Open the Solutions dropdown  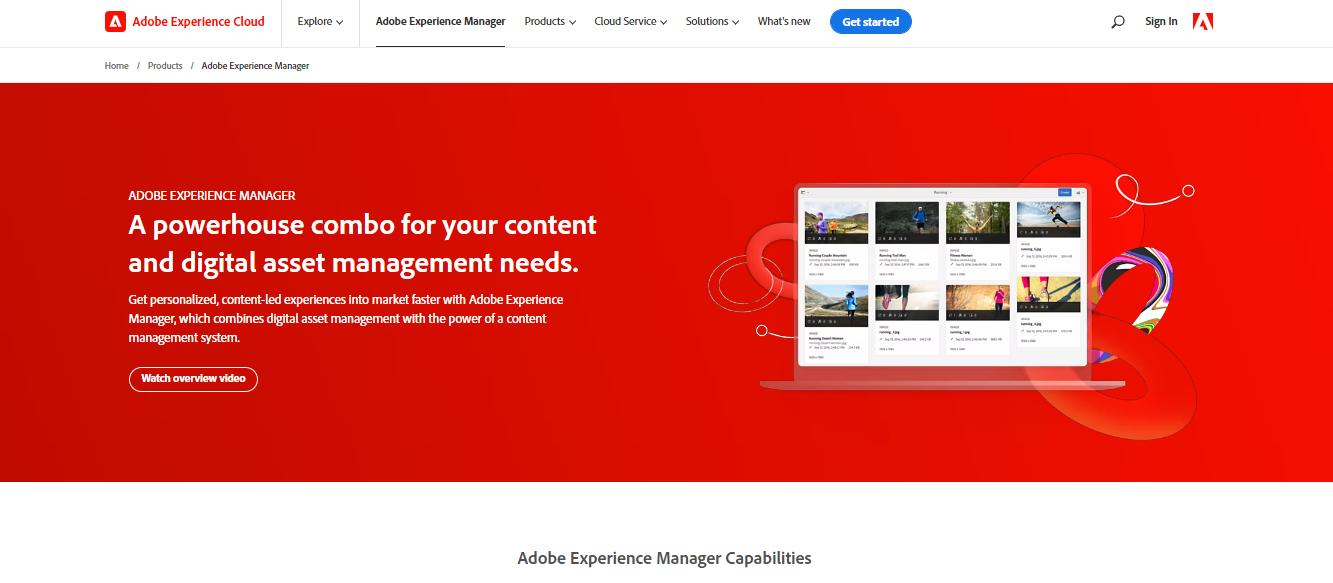point(711,20)
